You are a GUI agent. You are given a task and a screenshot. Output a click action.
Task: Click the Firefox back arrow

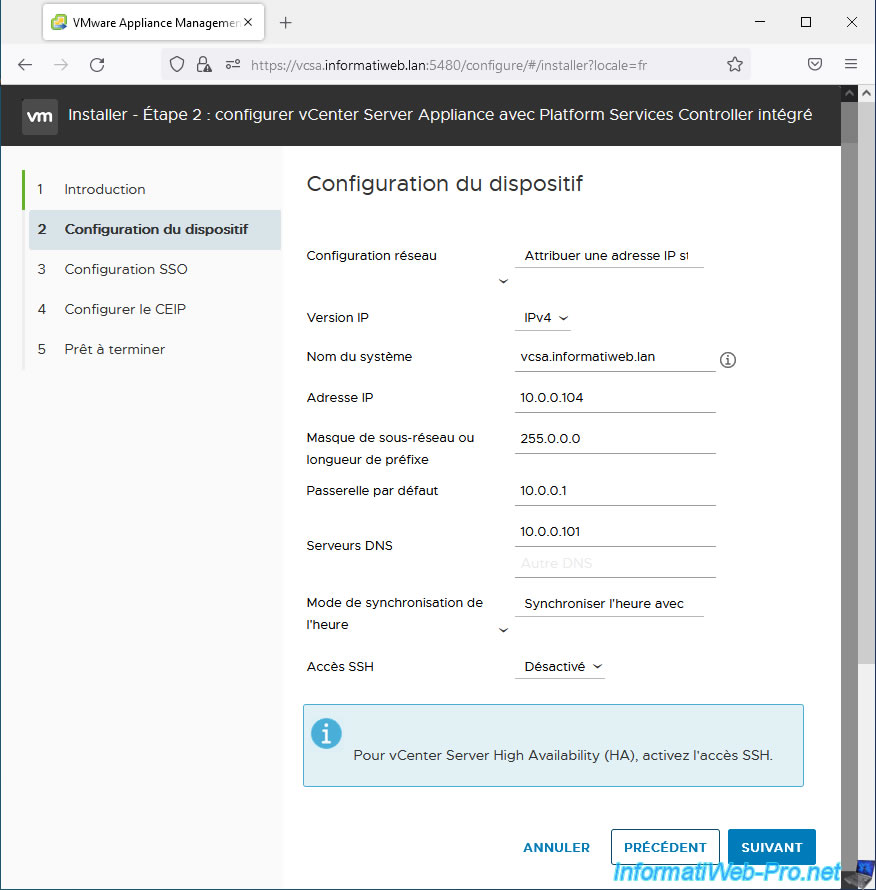click(x=25, y=65)
